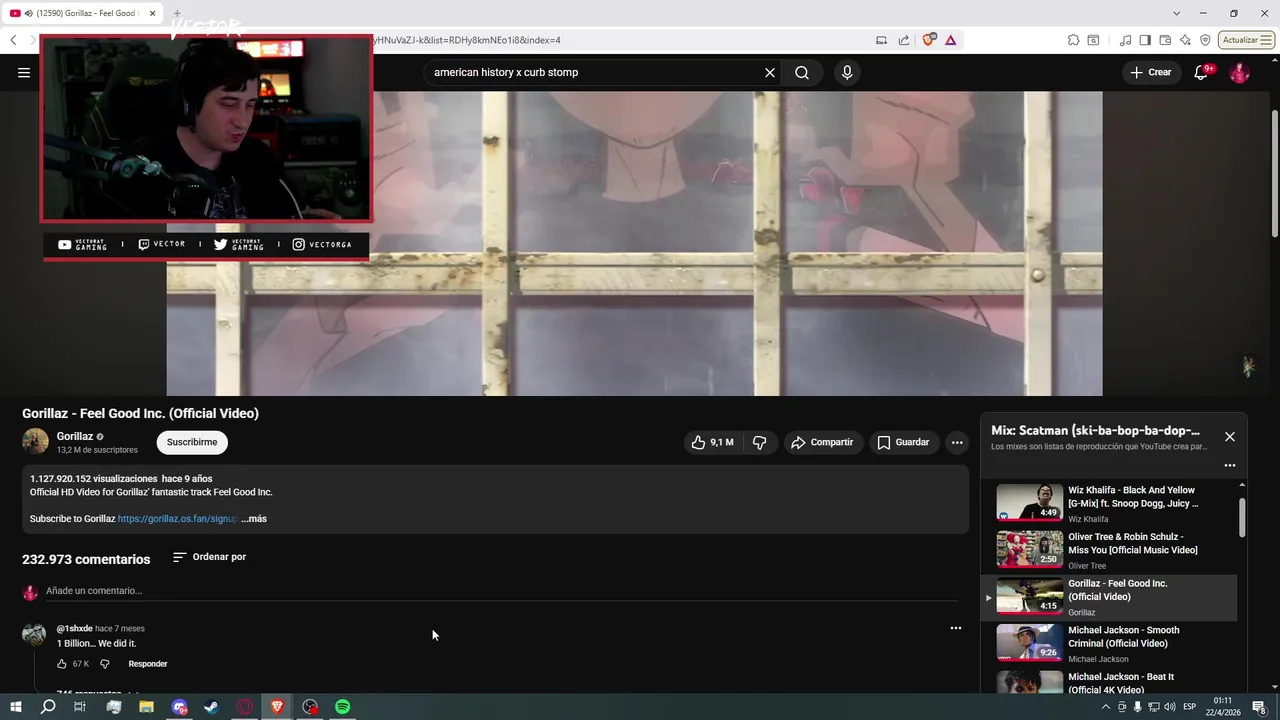Dislike the '1 Billion... We did it' comment
Image resolution: width=1280 pixels, height=720 pixels.
pos(104,664)
